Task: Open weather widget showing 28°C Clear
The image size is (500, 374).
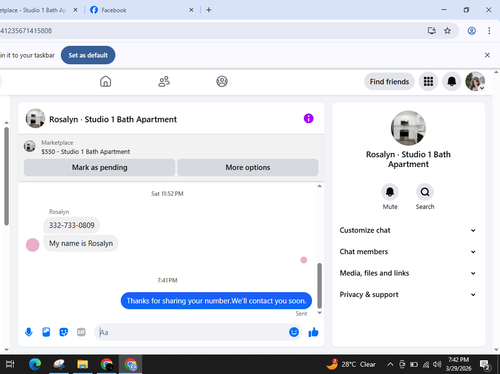Action: (351, 364)
